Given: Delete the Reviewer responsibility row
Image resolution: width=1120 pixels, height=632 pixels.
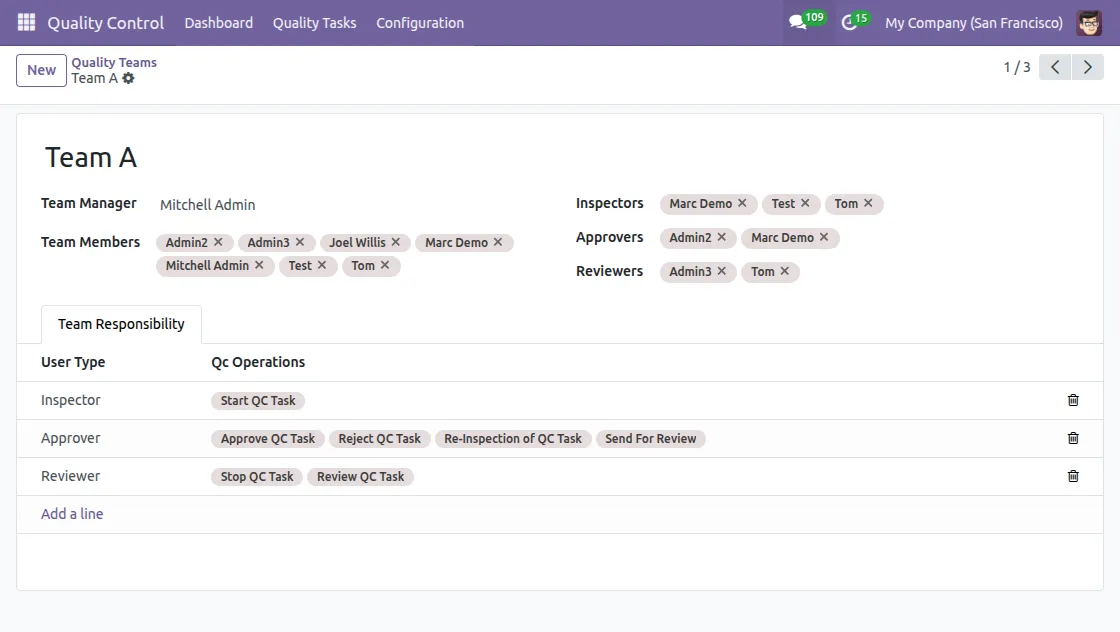Looking at the screenshot, I should coord(1073,476).
